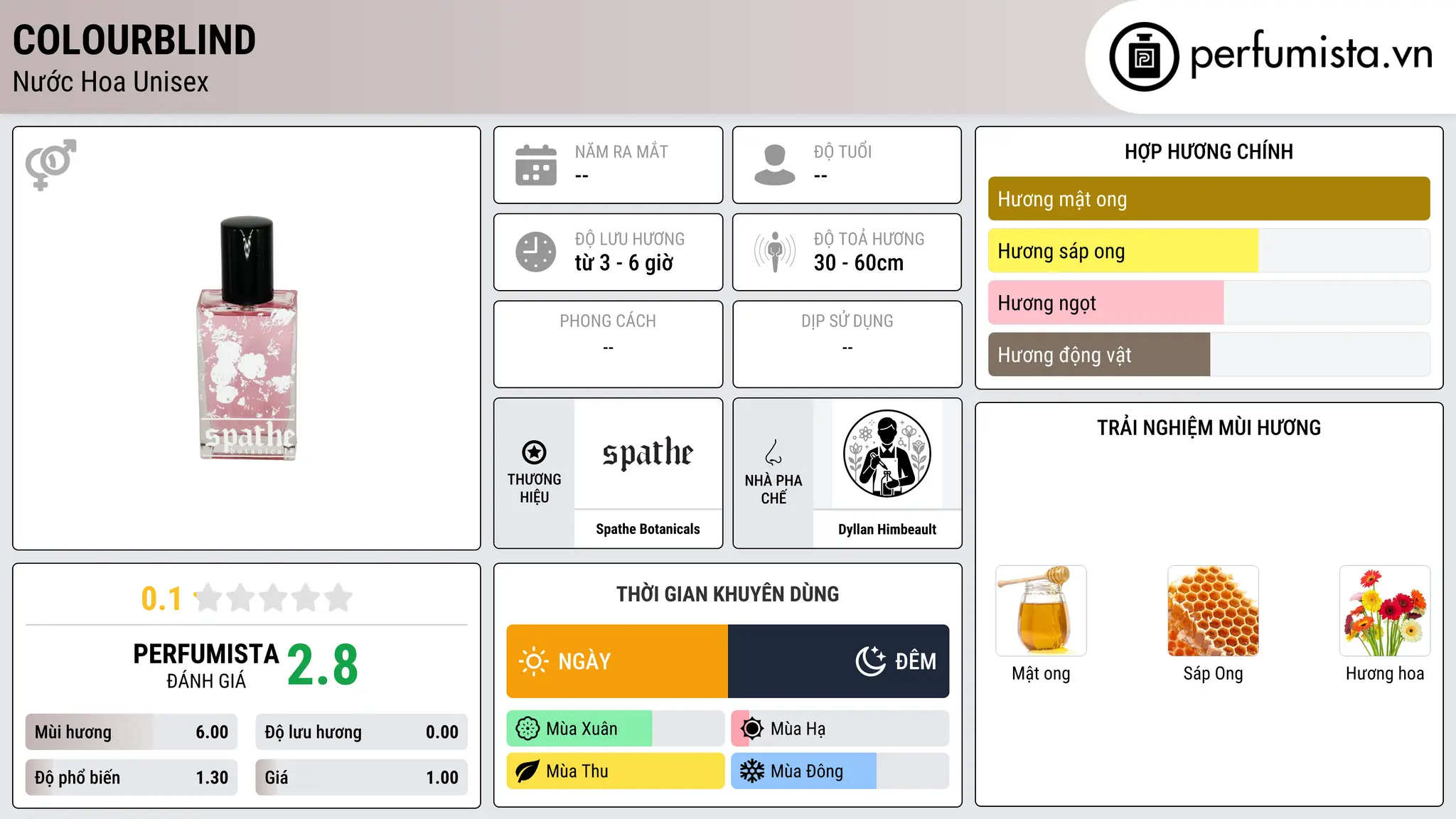The height and width of the screenshot is (819, 1456).
Task: Click the unisex gender symbol icon
Action: pos(50,164)
